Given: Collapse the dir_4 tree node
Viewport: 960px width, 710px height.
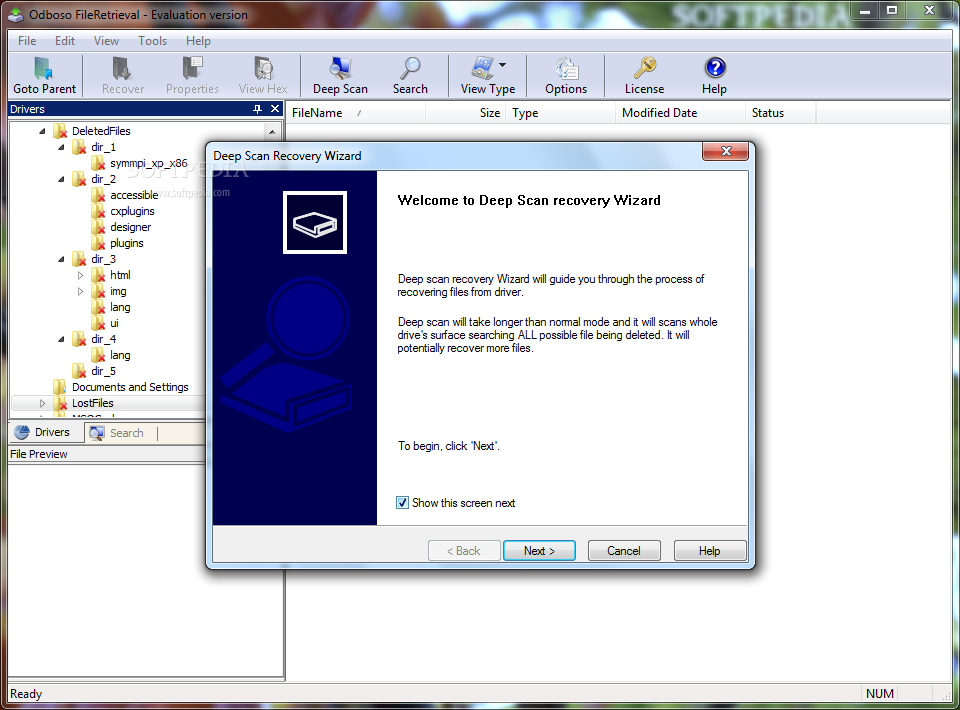Looking at the screenshot, I should (x=61, y=339).
